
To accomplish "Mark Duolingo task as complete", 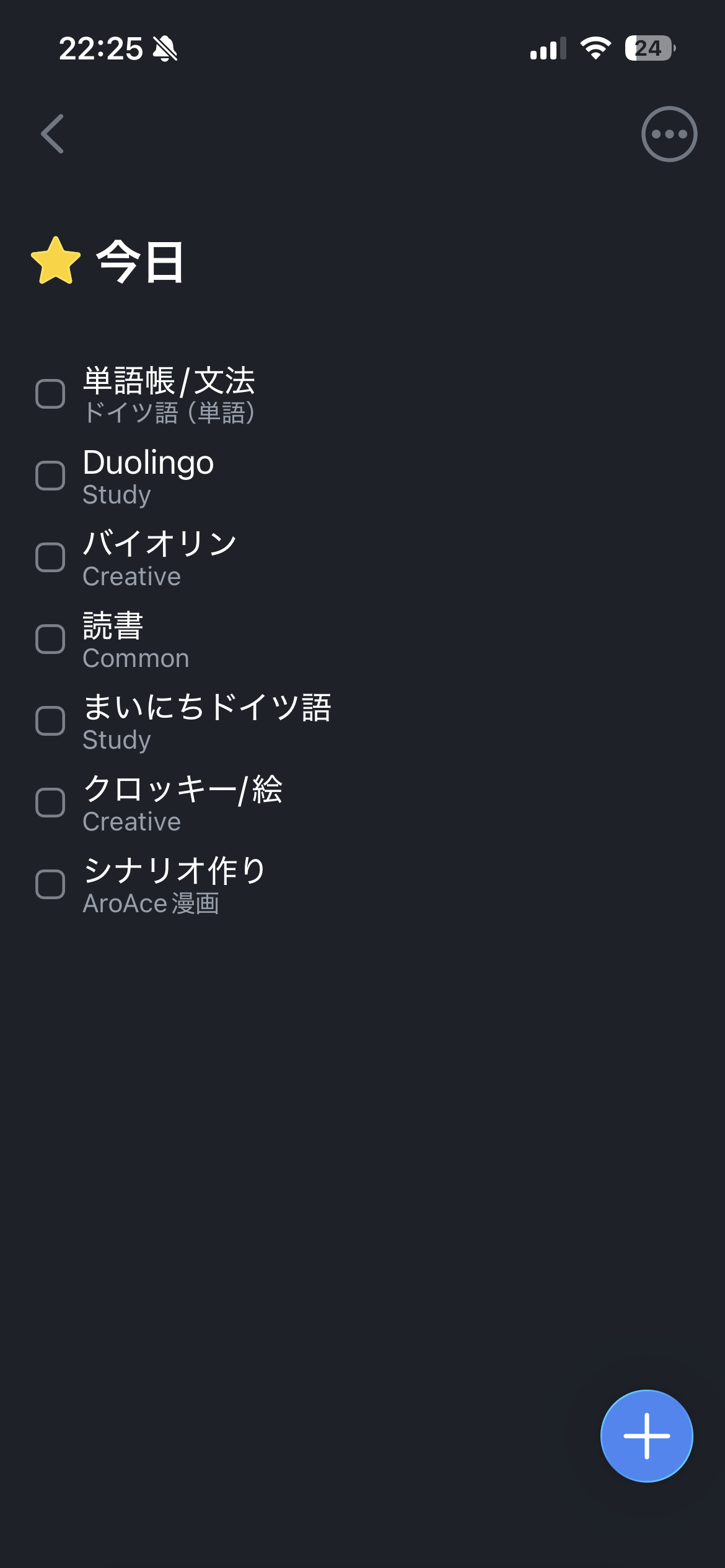I will click(50, 476).
